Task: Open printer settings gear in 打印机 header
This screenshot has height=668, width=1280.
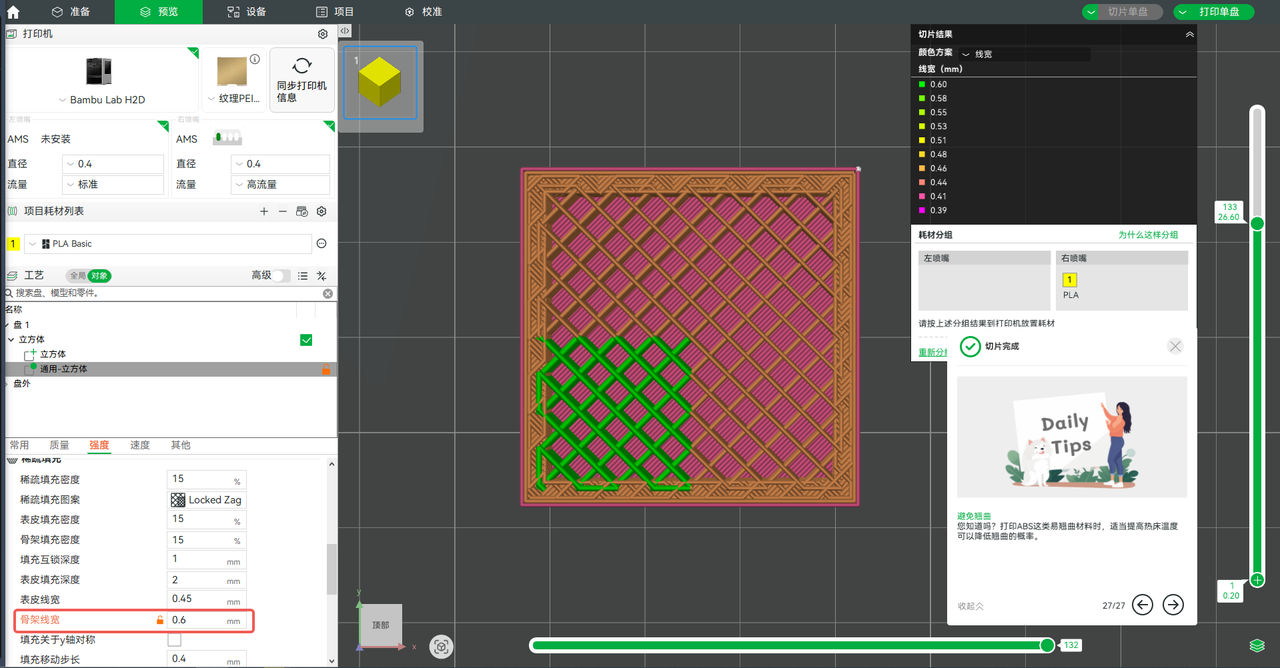Action: [323, 34]
